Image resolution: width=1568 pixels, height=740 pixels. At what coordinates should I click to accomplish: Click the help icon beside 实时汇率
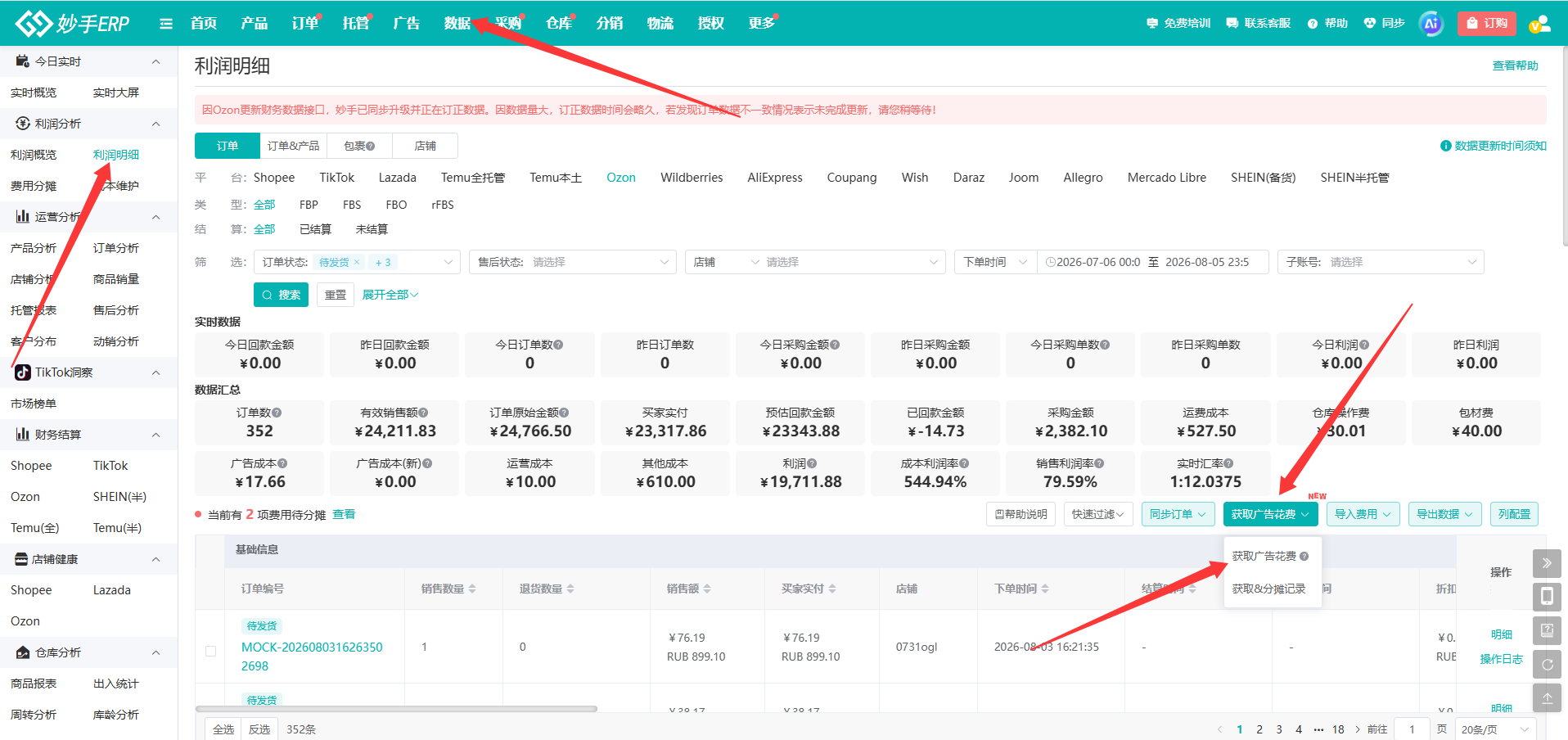1228,463
